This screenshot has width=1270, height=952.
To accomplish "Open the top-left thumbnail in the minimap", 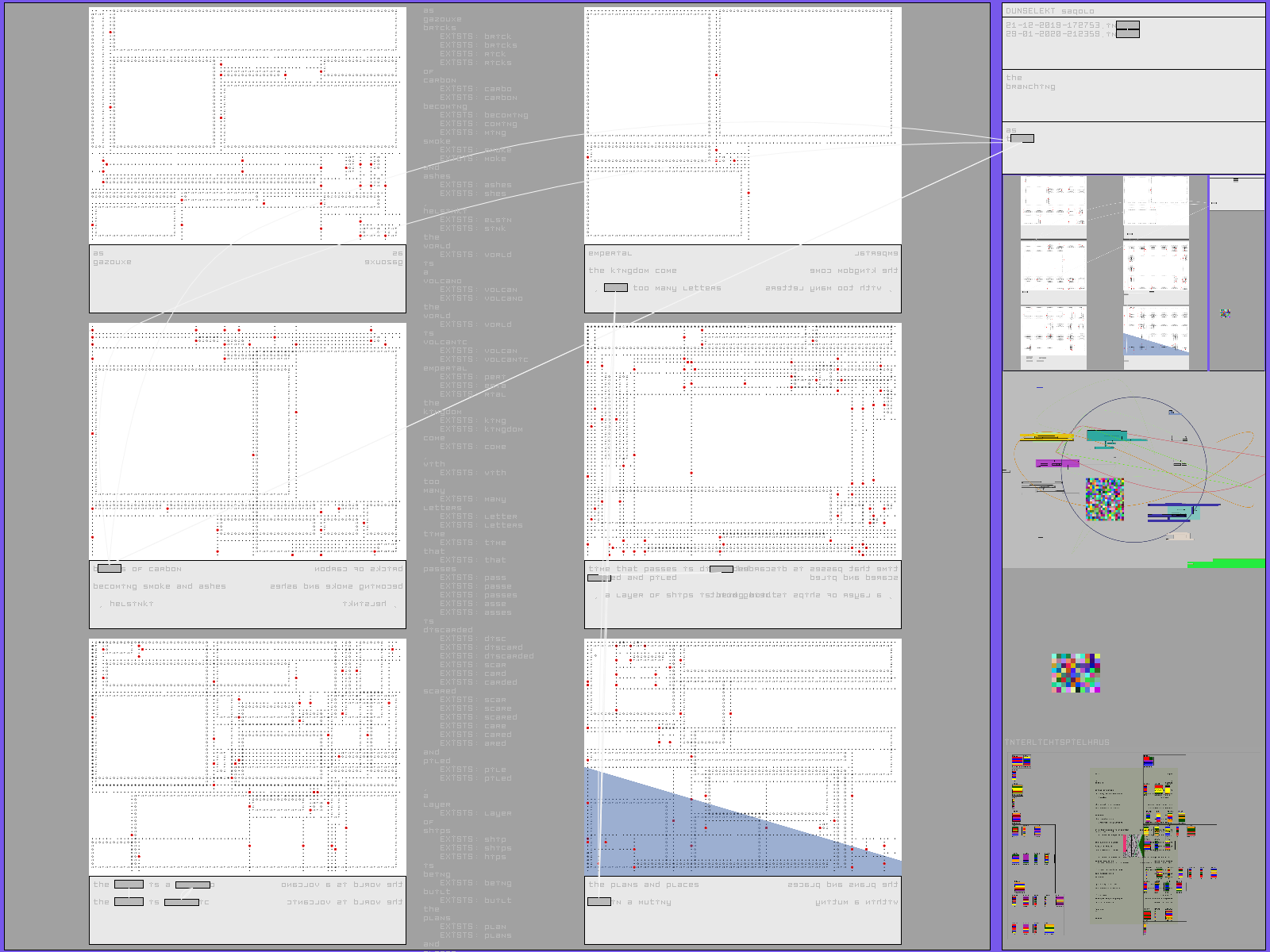I will coord(1053,208).
